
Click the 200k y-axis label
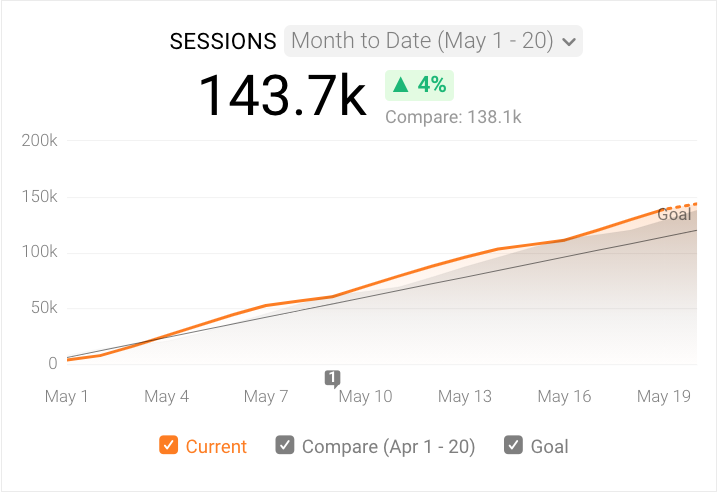(40, 140)
